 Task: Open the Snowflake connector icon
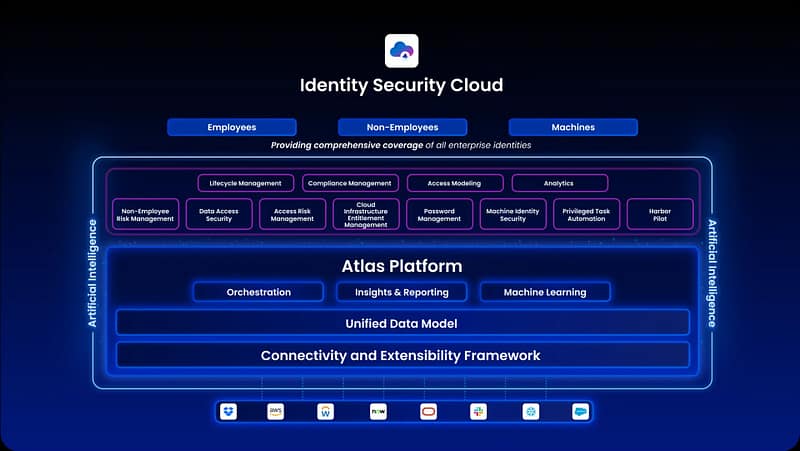(x=529, y=411)
